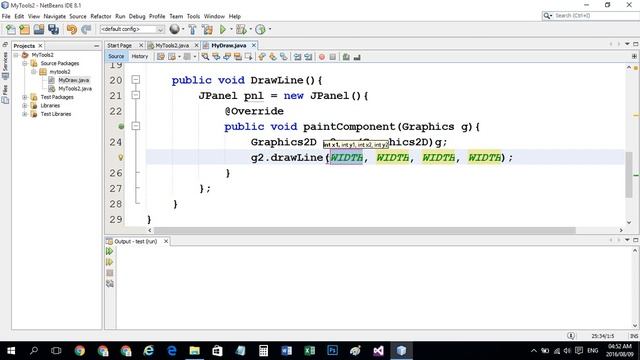
Task: Open the Debug Project dropdown arrow
Action: coord(250,29)
